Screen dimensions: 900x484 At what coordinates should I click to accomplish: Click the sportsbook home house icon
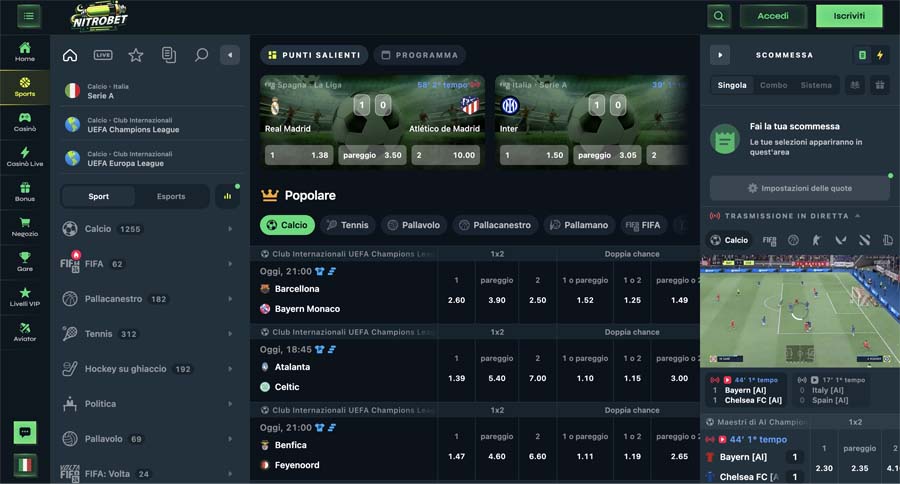[70, 55]
